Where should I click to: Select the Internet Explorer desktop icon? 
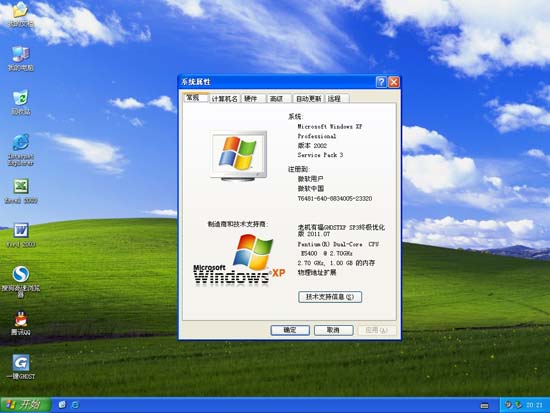click(21, 149)
